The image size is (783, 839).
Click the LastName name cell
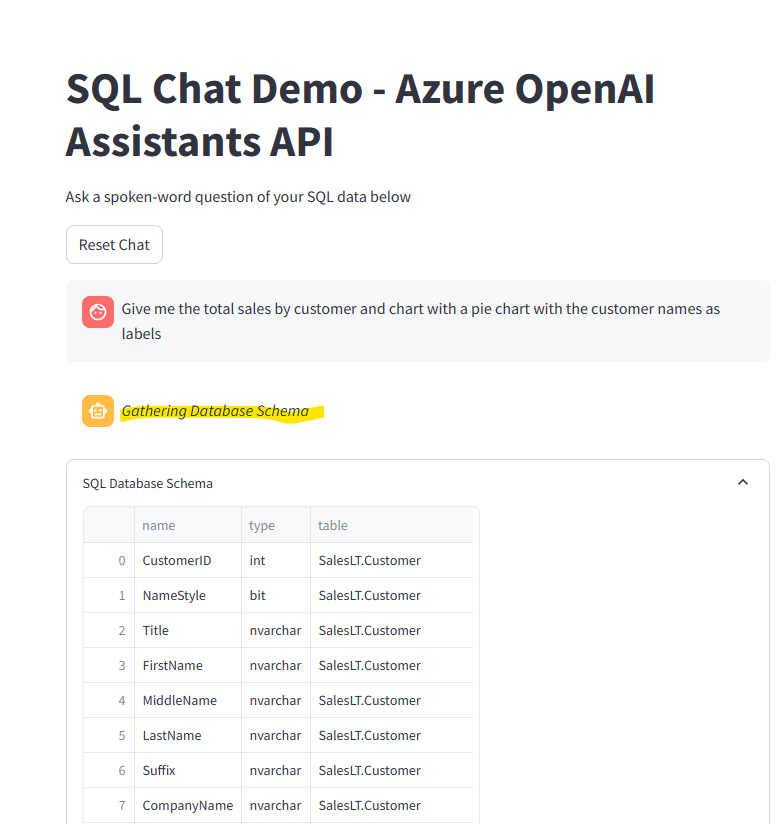click(x=188, y=735)
